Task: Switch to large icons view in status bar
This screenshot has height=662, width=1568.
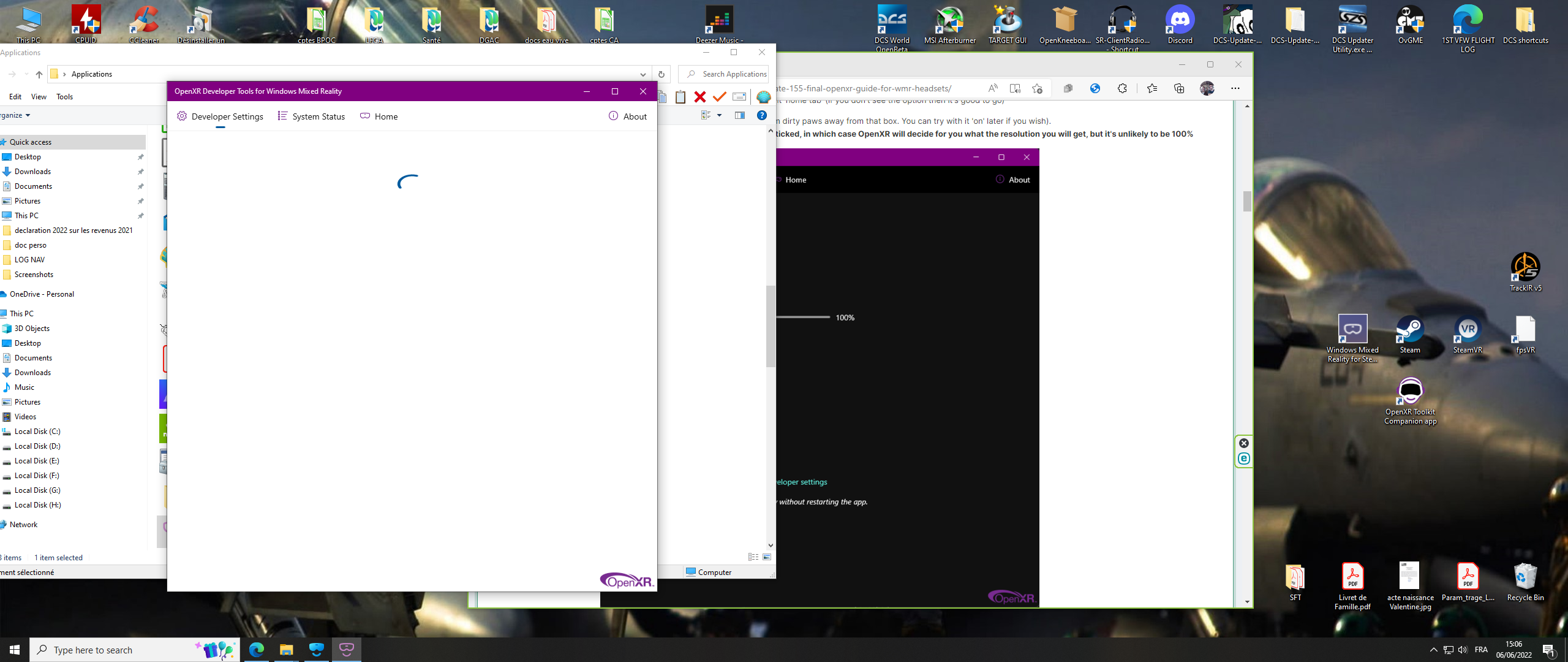Action: tap(767, 557)
